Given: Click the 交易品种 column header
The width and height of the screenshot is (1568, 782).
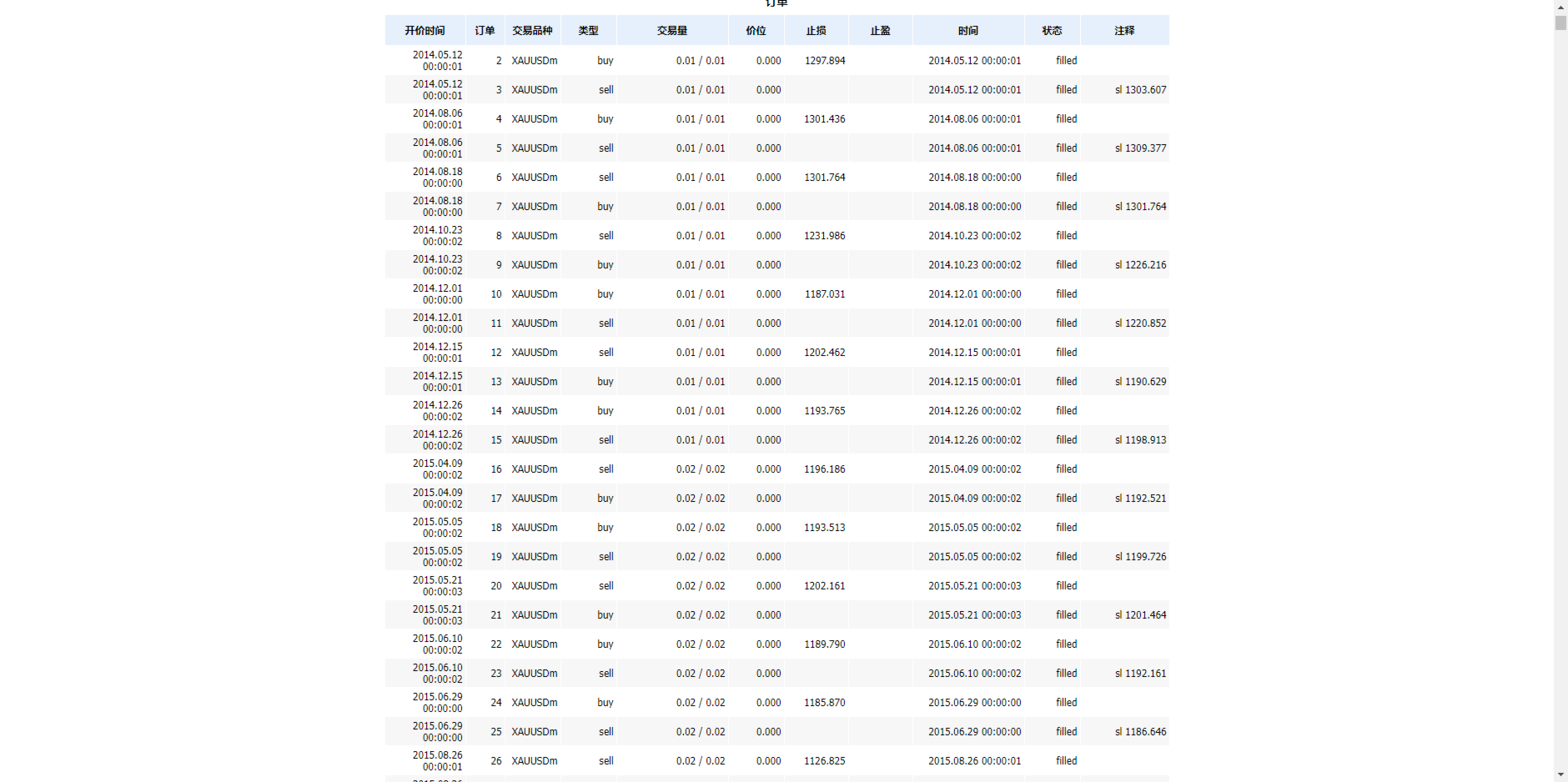Looking at the screenshot, I should (x=532, y=30).
